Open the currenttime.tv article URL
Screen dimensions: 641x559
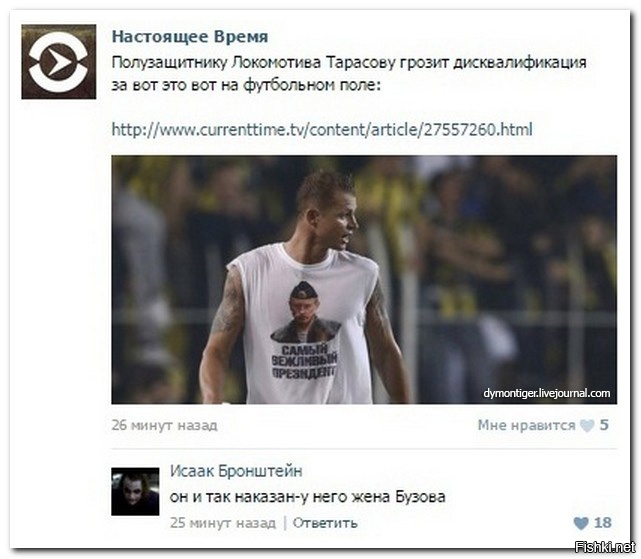point(322,130)
